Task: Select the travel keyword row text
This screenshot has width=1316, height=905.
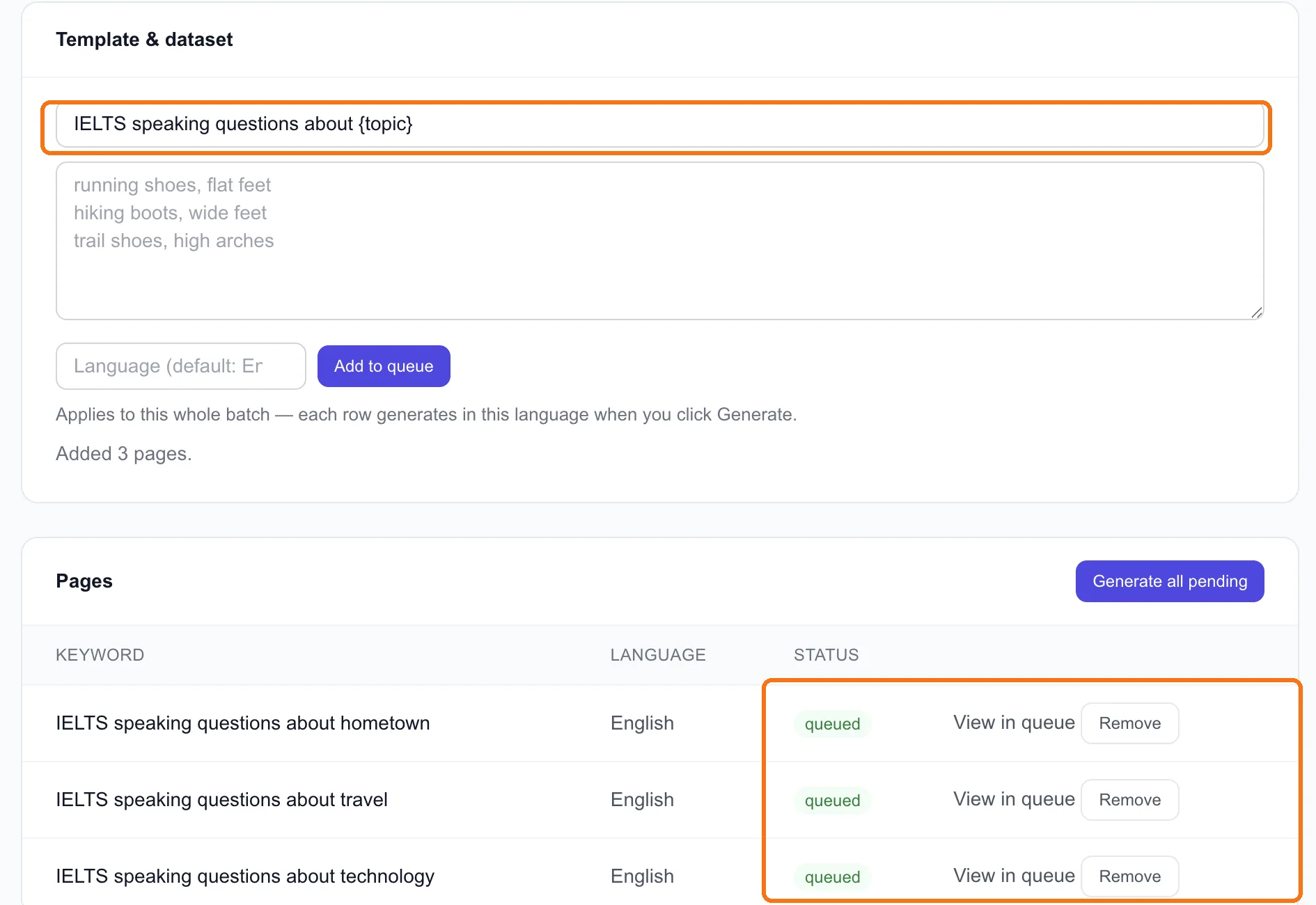Action: pyautogui.click(x=221, y=800)
